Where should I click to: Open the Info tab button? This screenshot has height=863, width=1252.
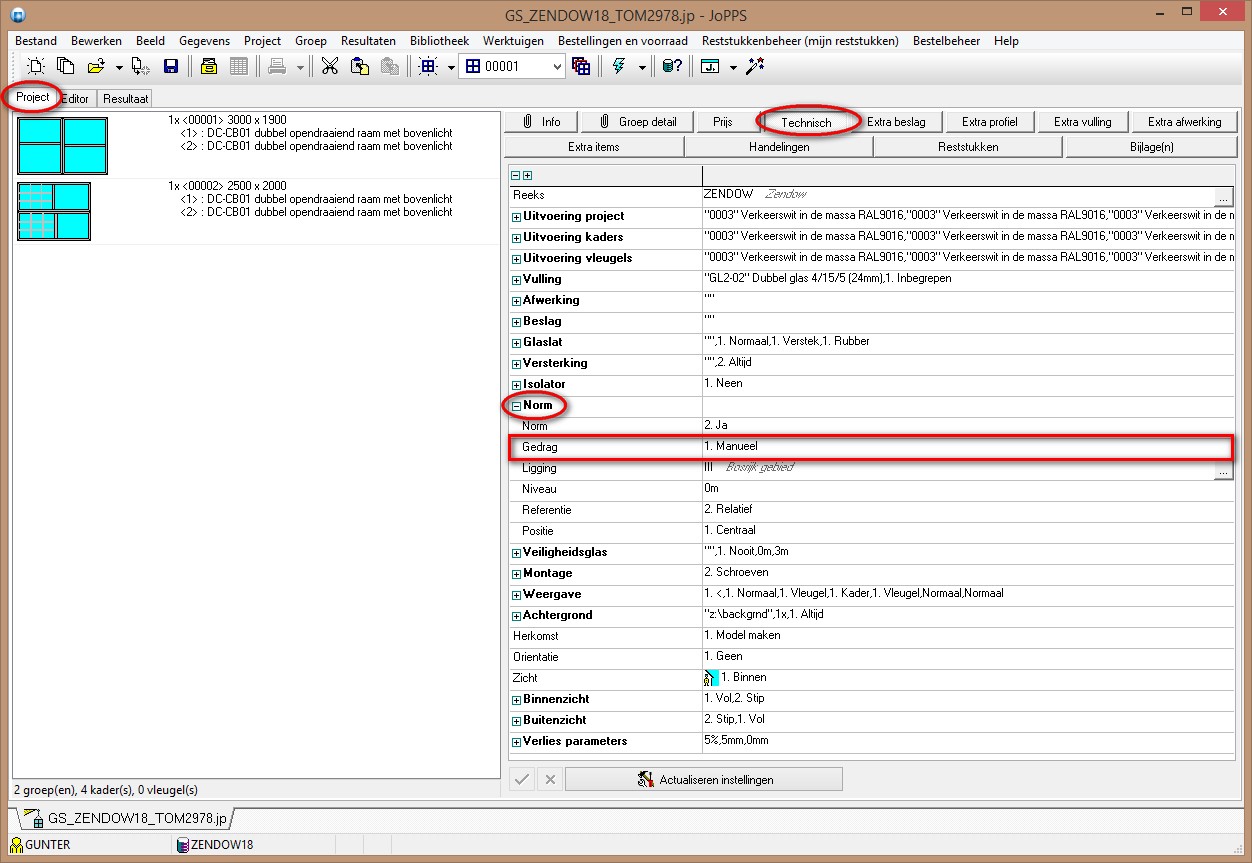[541, 122]
